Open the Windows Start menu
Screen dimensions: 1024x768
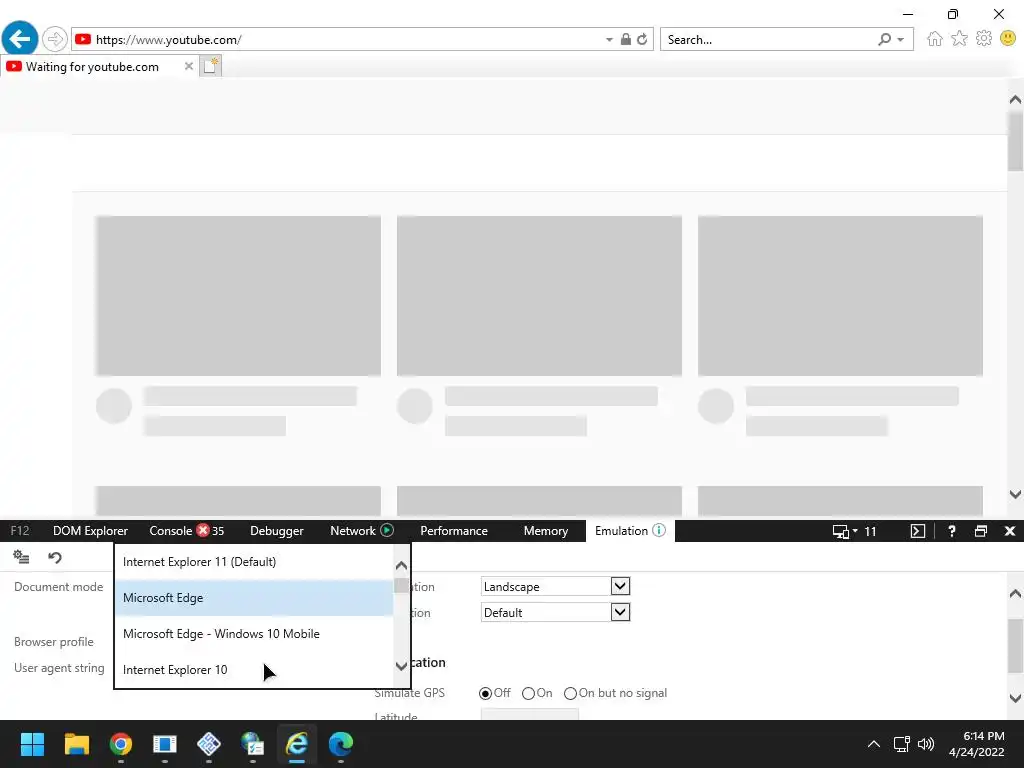32,744
